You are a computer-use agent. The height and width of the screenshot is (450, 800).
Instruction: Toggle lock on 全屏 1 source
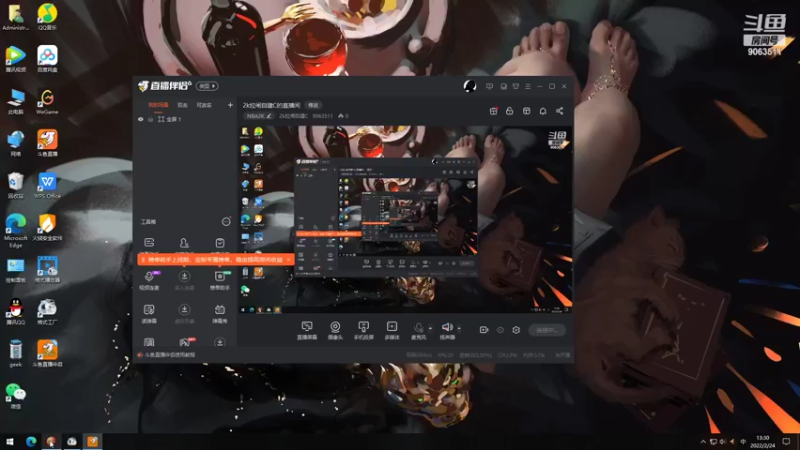pos(151,119)
